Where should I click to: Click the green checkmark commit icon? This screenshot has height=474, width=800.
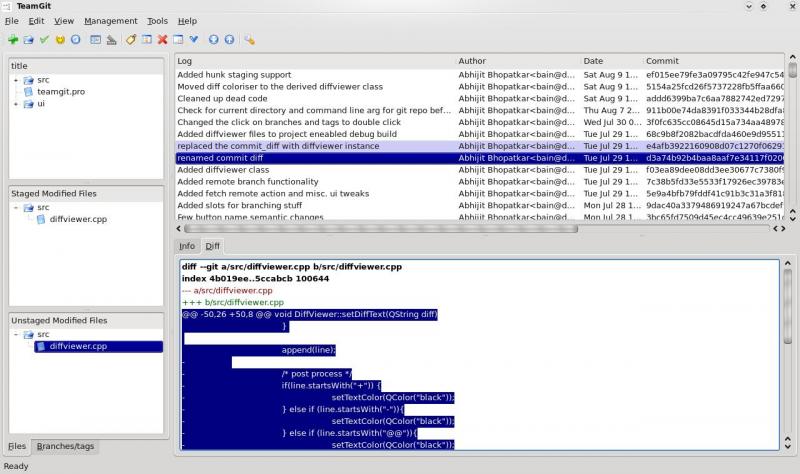(x=44, y=40)
